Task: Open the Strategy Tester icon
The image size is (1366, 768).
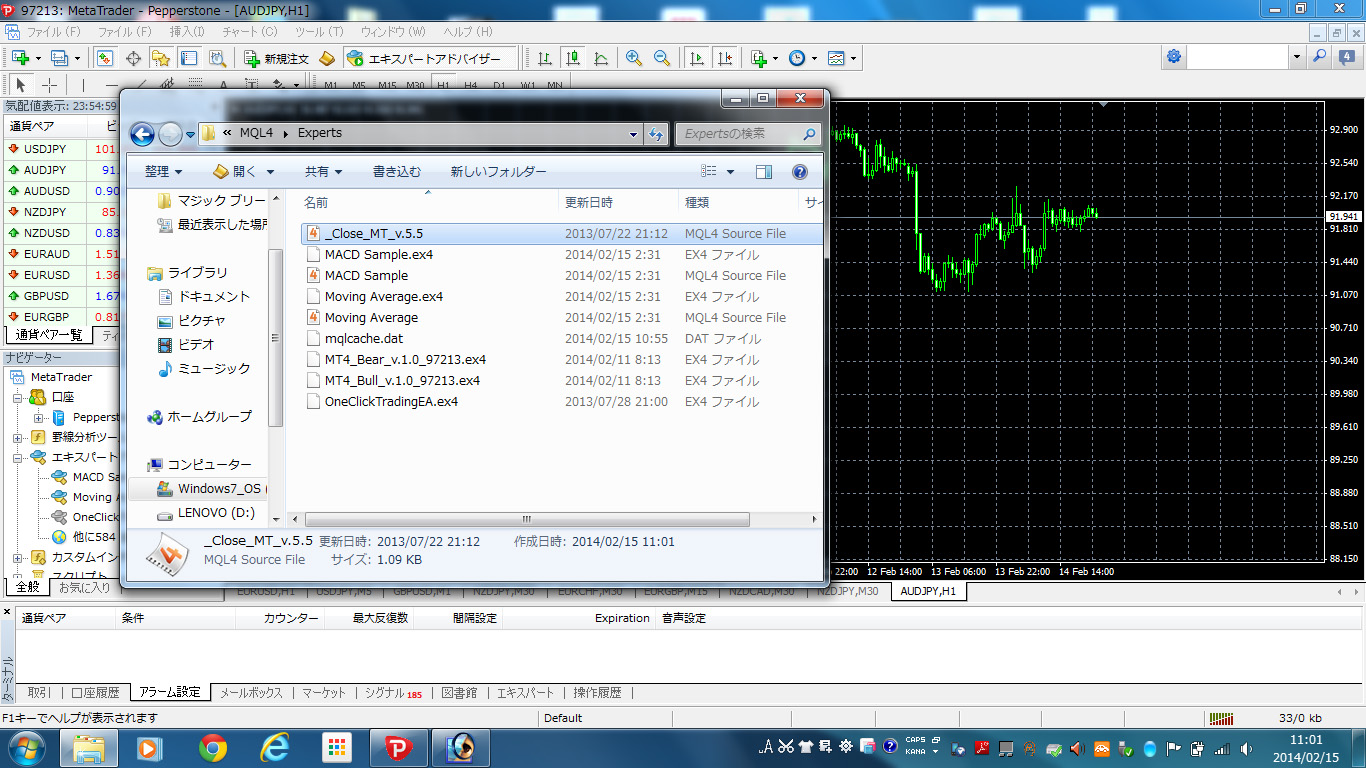Action: pos(217,58)
